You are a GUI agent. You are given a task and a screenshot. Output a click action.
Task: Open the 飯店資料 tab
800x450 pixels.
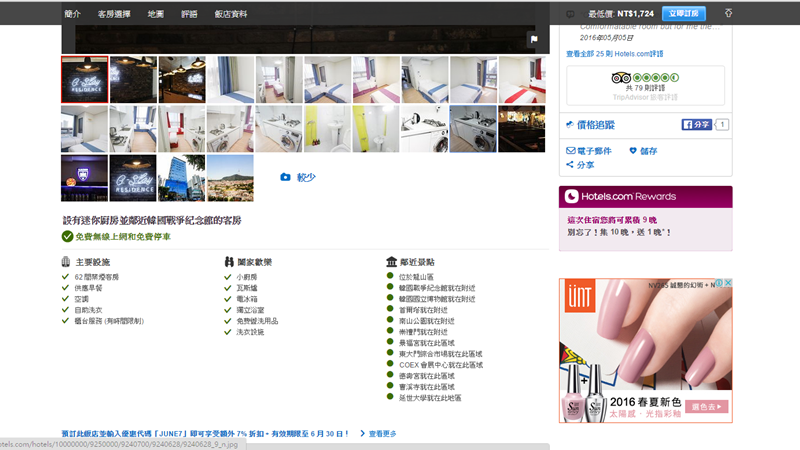(231, 14)
